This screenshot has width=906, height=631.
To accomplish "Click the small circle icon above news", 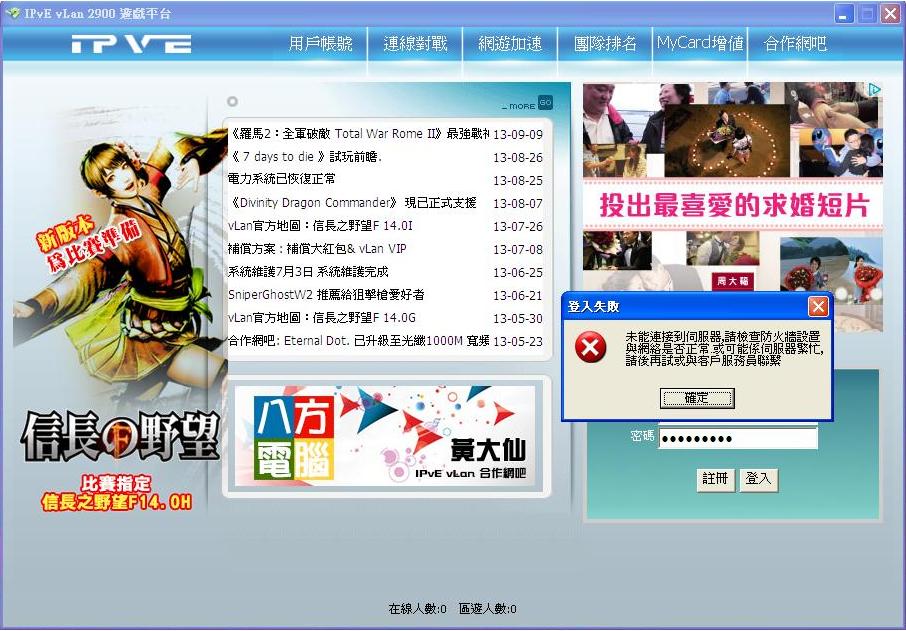I will [x=232, y=102].
